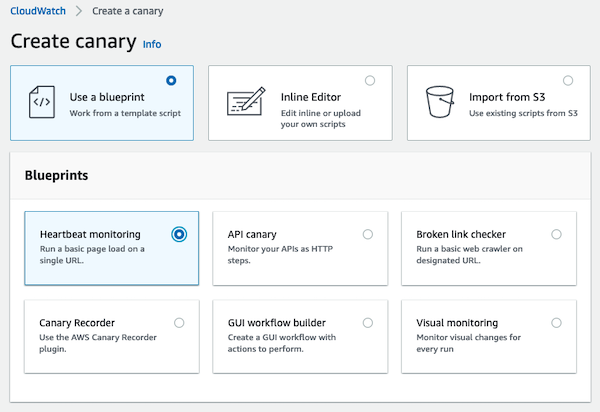Click the Create a canary breadcrumb
Image resolution: width=600 pixels, height=412 pixels.
coord(128,11)
